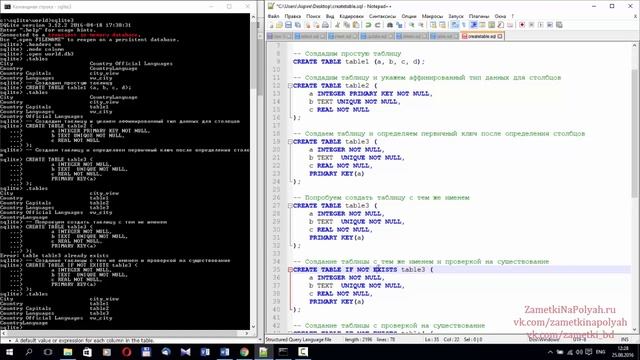This screenshot has height=360, width=640.
Task: Open the Кодировки menu
Action: tap(351, 16)
